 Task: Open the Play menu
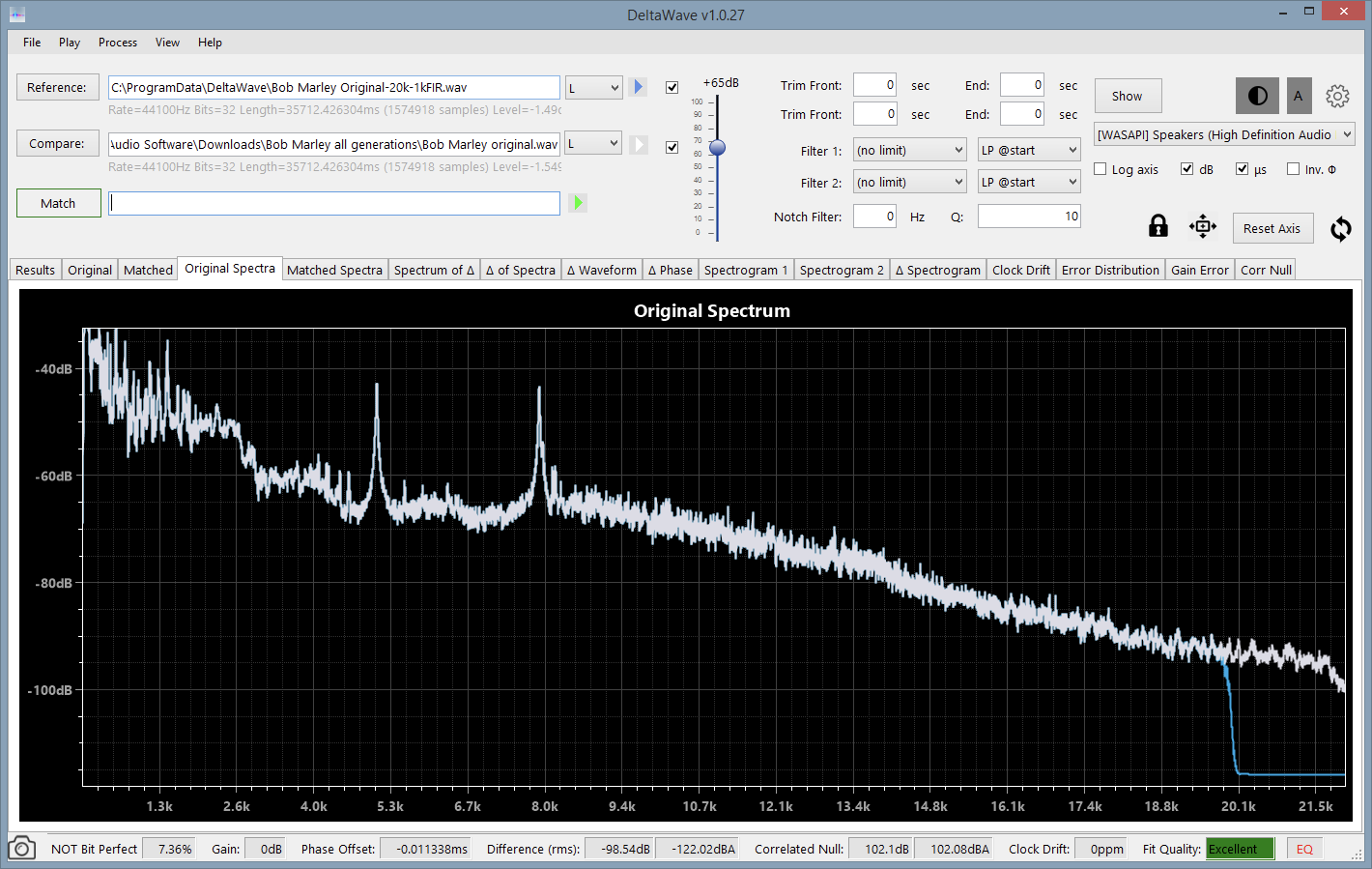tap(70, 43)
